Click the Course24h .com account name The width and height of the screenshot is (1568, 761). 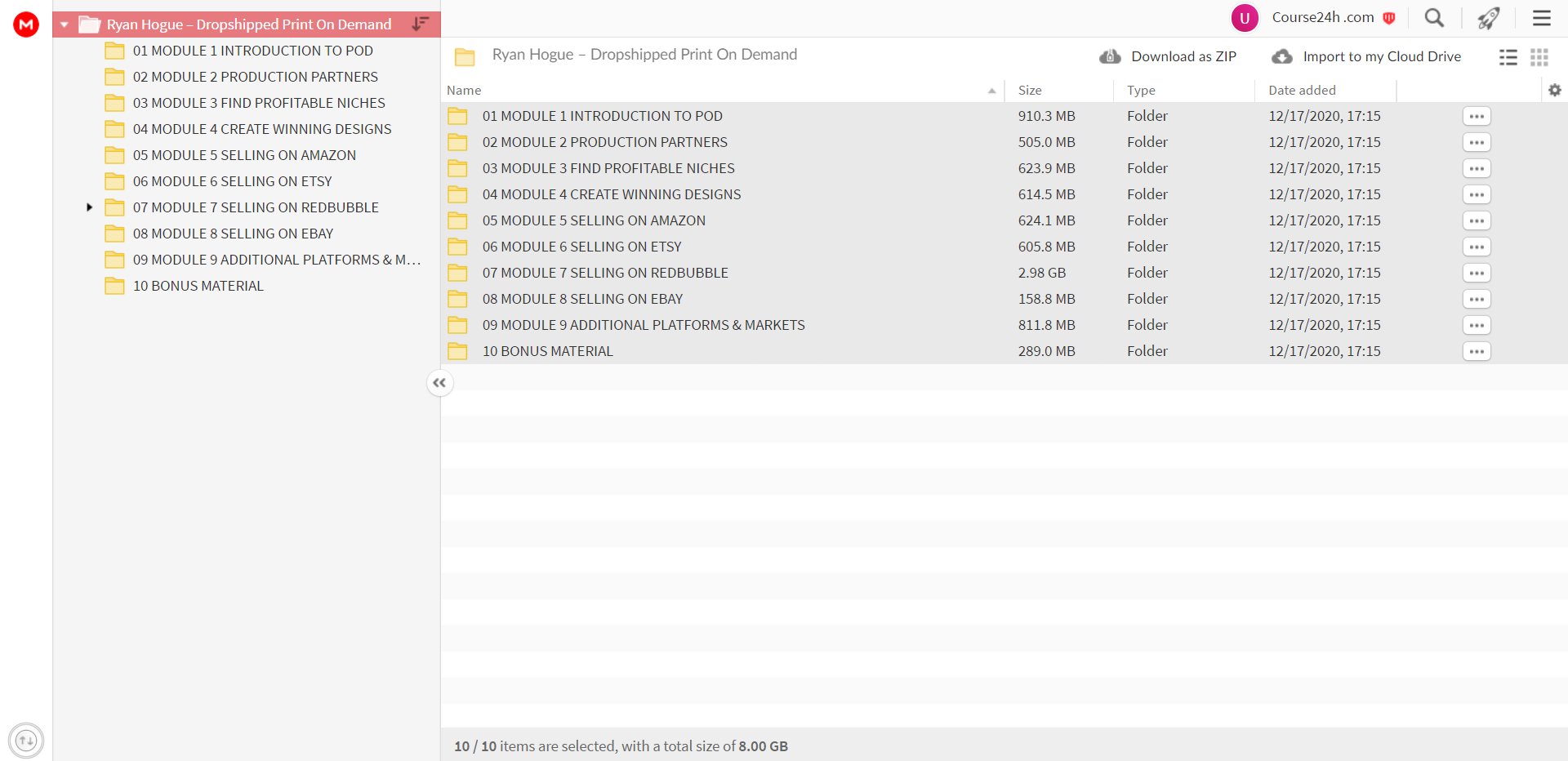pos(1323,17)
